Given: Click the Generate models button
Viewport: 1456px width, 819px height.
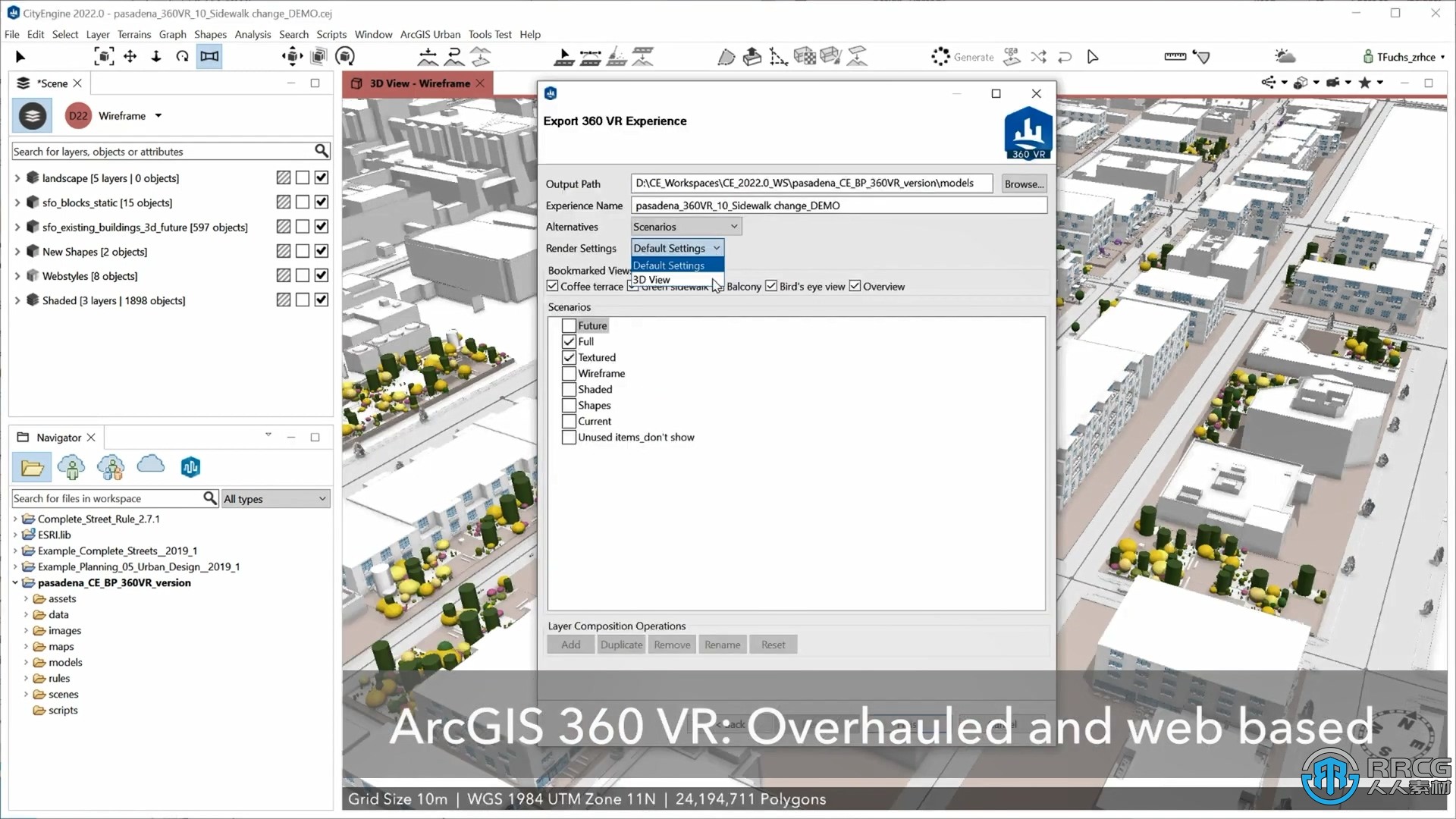Looking at the screenshot, I should tap(963, 57).
